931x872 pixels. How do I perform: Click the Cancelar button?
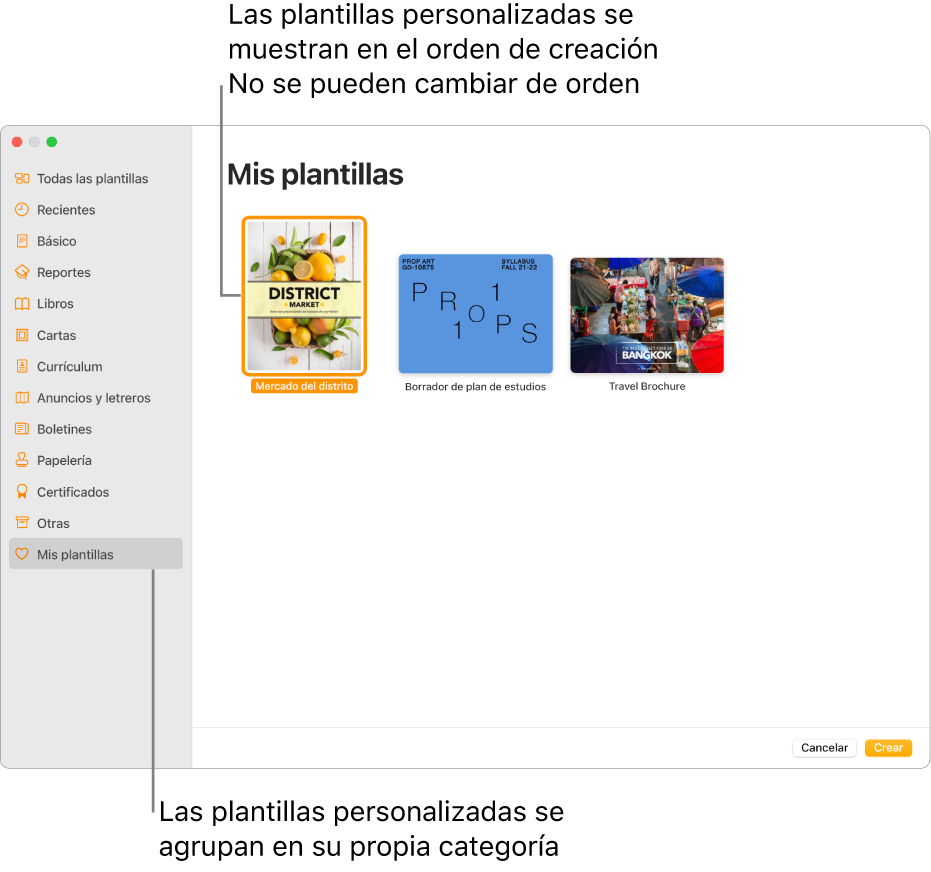click(x=824, y=748)
